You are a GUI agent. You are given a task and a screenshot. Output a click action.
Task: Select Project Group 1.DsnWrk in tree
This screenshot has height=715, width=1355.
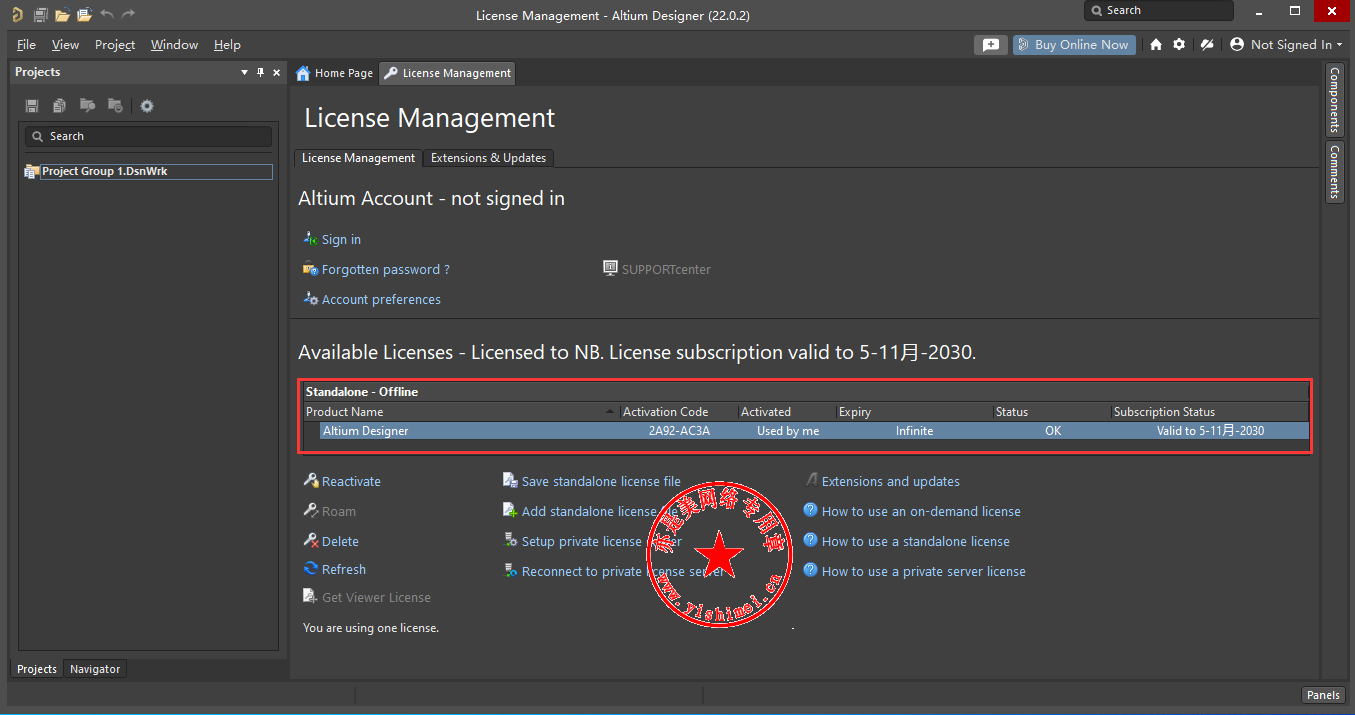(x=148, y=172)
